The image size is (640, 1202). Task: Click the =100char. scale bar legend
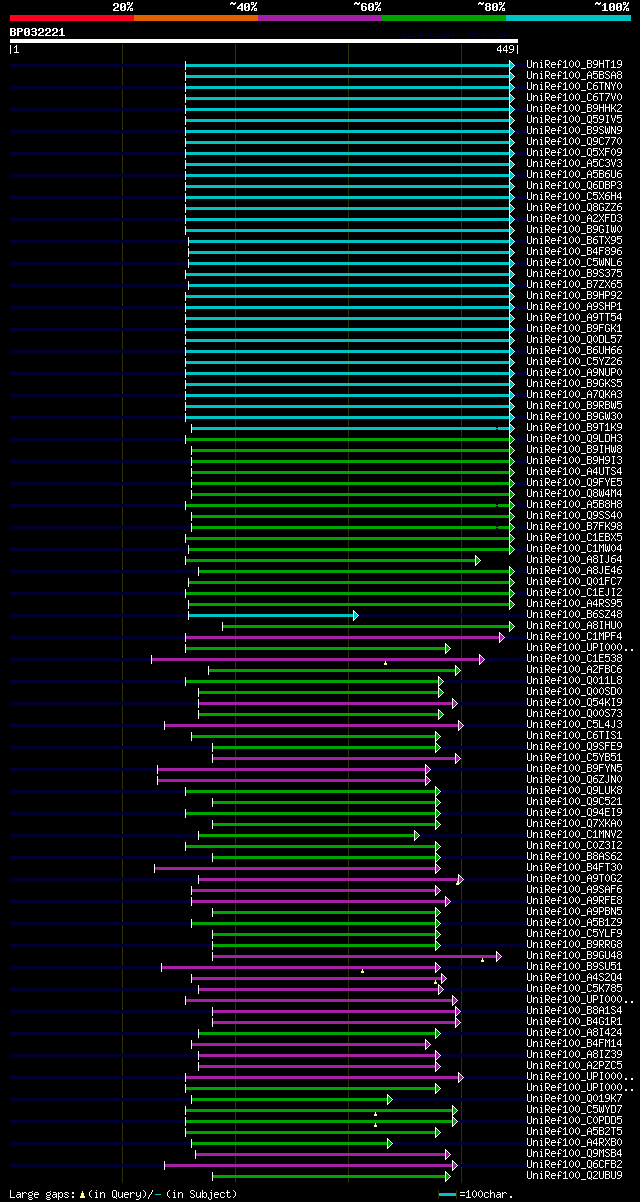coord(476,1194)
